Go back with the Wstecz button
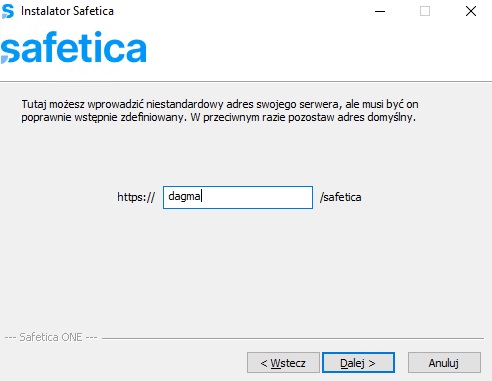This screenshot has width=492, height=381. [283, 363]
